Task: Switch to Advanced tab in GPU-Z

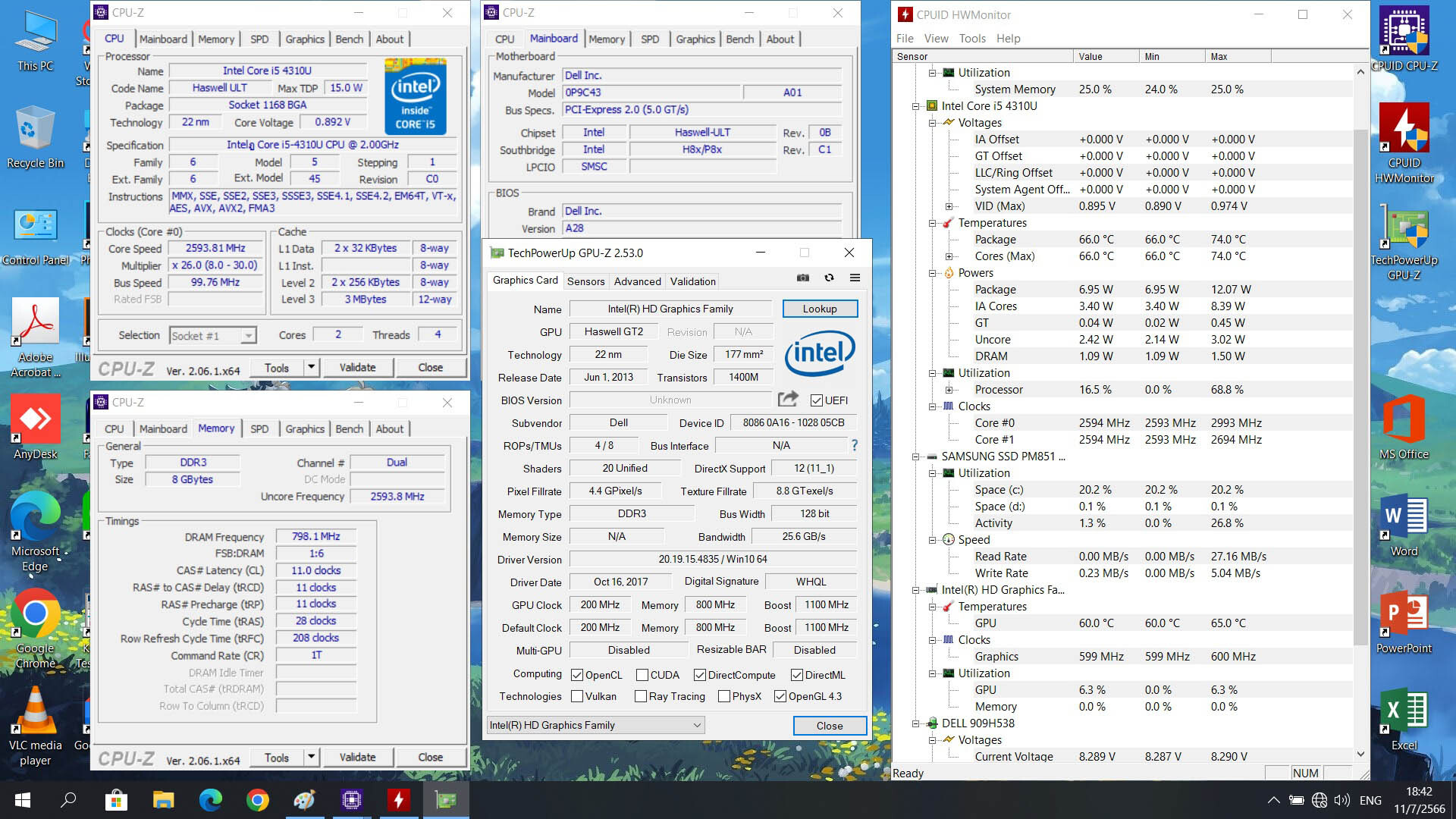Action: pos(637,281)
